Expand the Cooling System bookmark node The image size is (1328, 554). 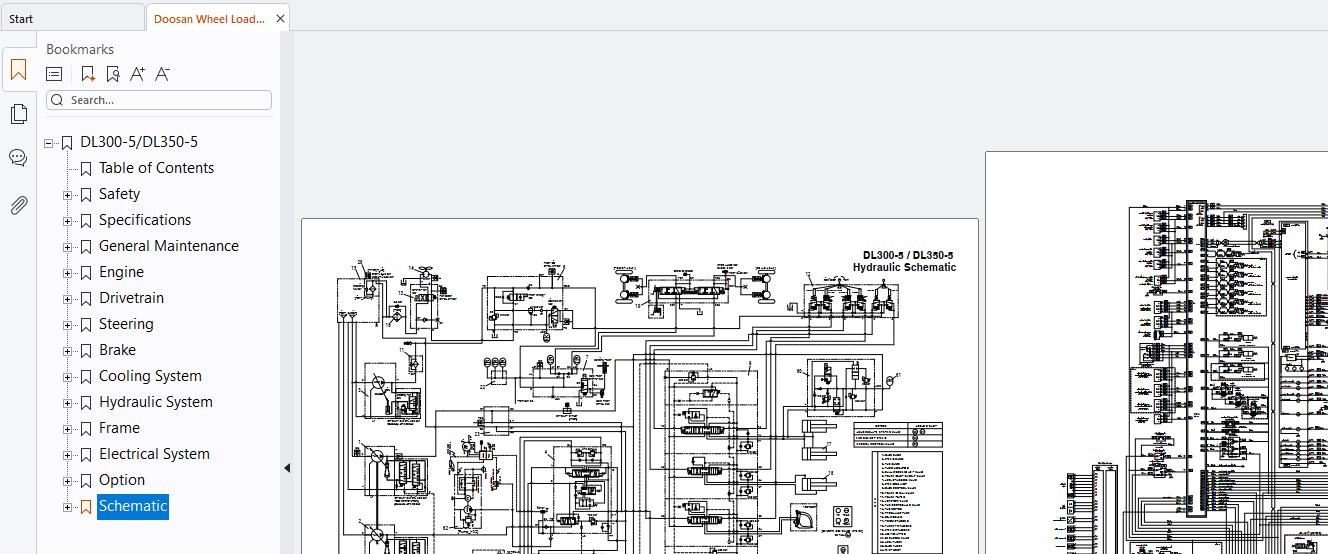click(x=67, y=377)
